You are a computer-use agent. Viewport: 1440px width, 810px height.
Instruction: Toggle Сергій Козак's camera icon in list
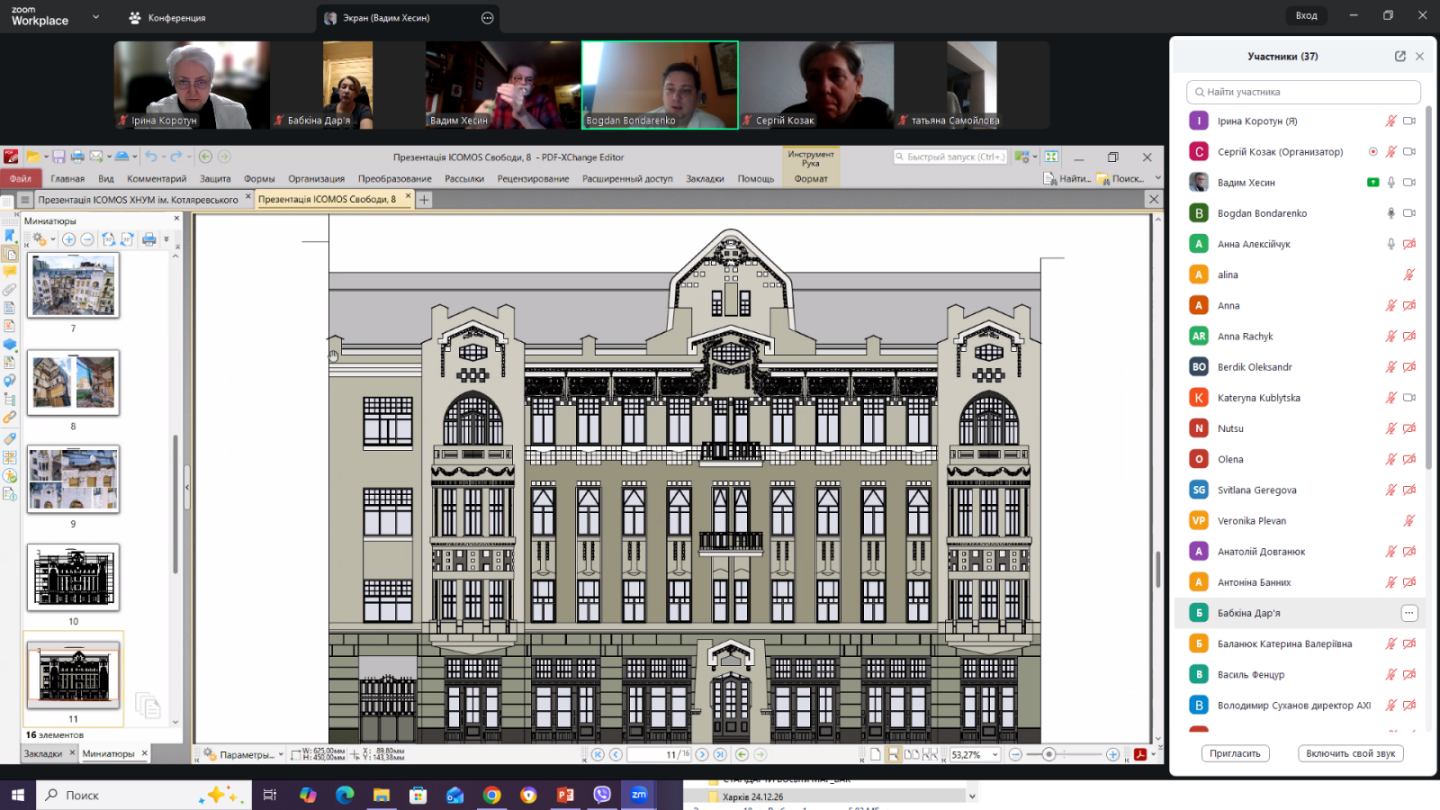[x=1409, y=152]
